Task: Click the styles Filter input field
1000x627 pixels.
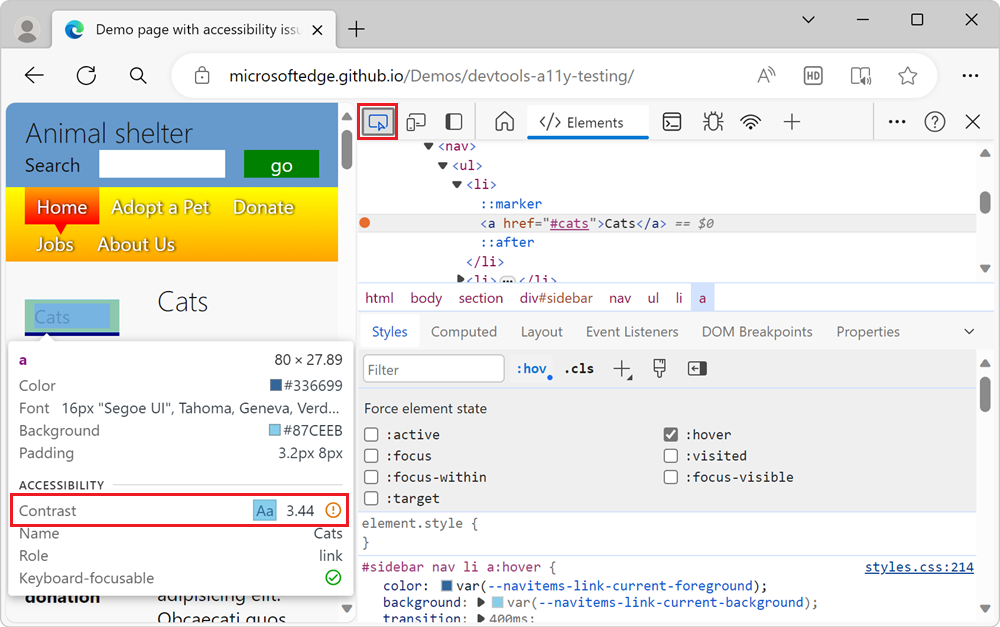Action: [x=433, y=368]
